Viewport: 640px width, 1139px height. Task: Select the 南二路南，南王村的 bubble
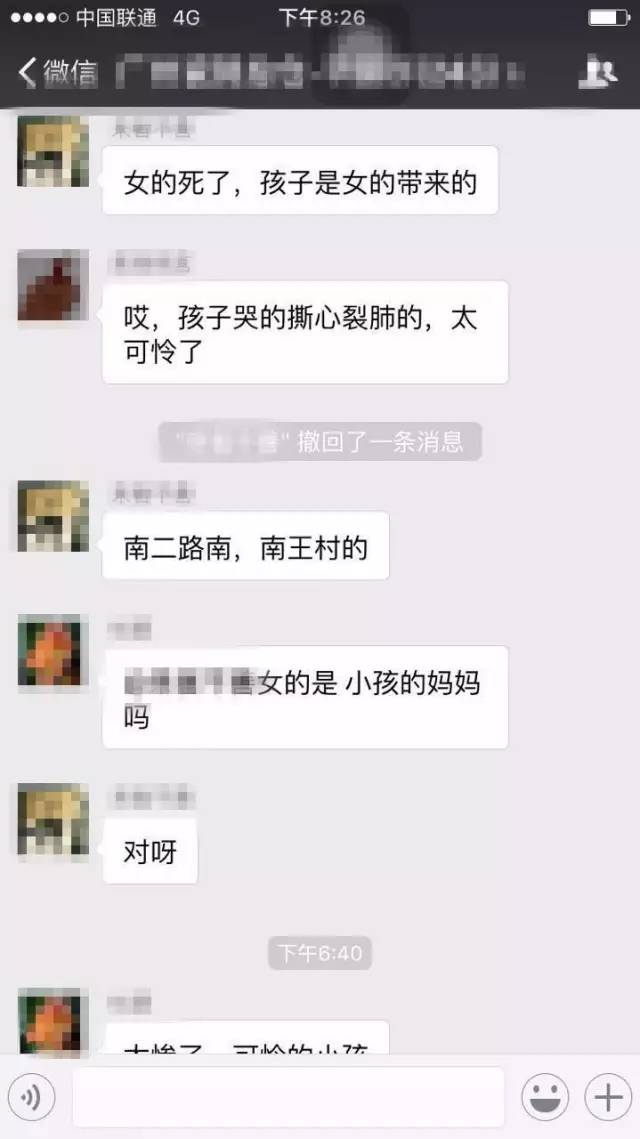pyautogui.click(x=246, y=546)
